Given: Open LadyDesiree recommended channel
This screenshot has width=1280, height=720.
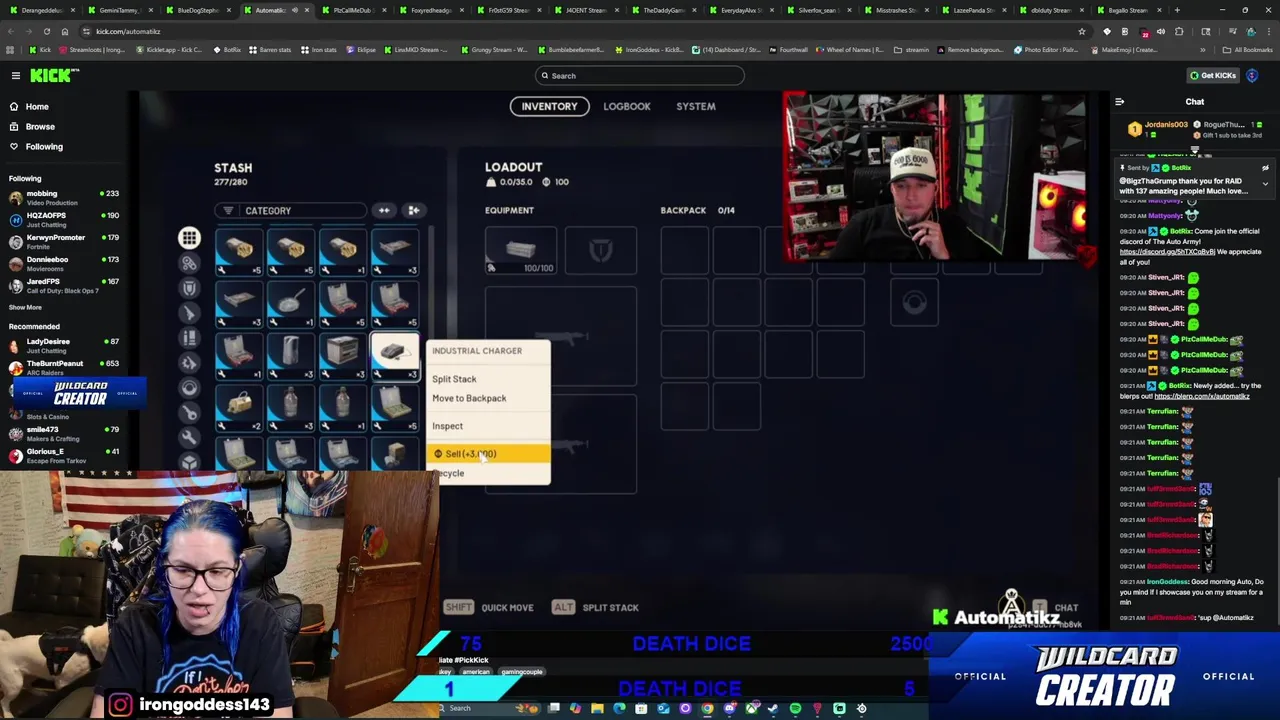Looking at the screenshot, I should [62, 345].
